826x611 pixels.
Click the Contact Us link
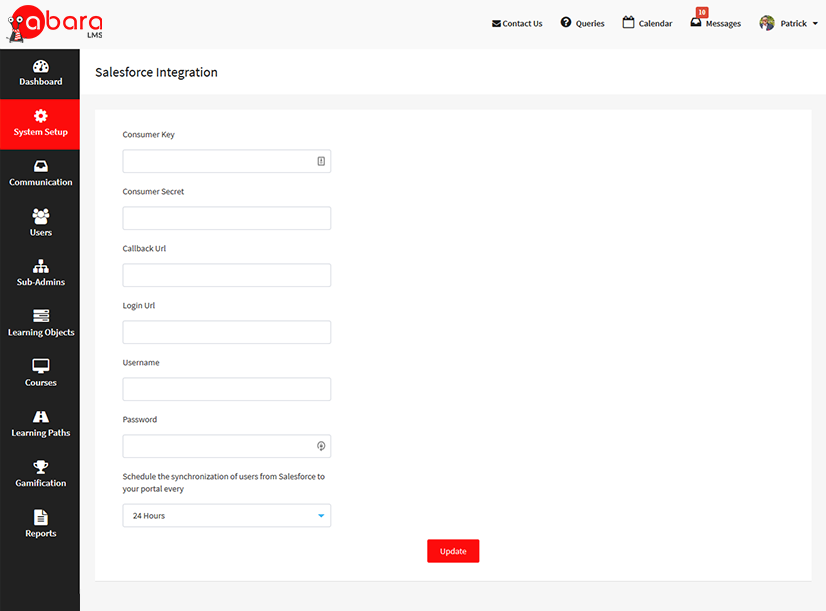(522, 24)
